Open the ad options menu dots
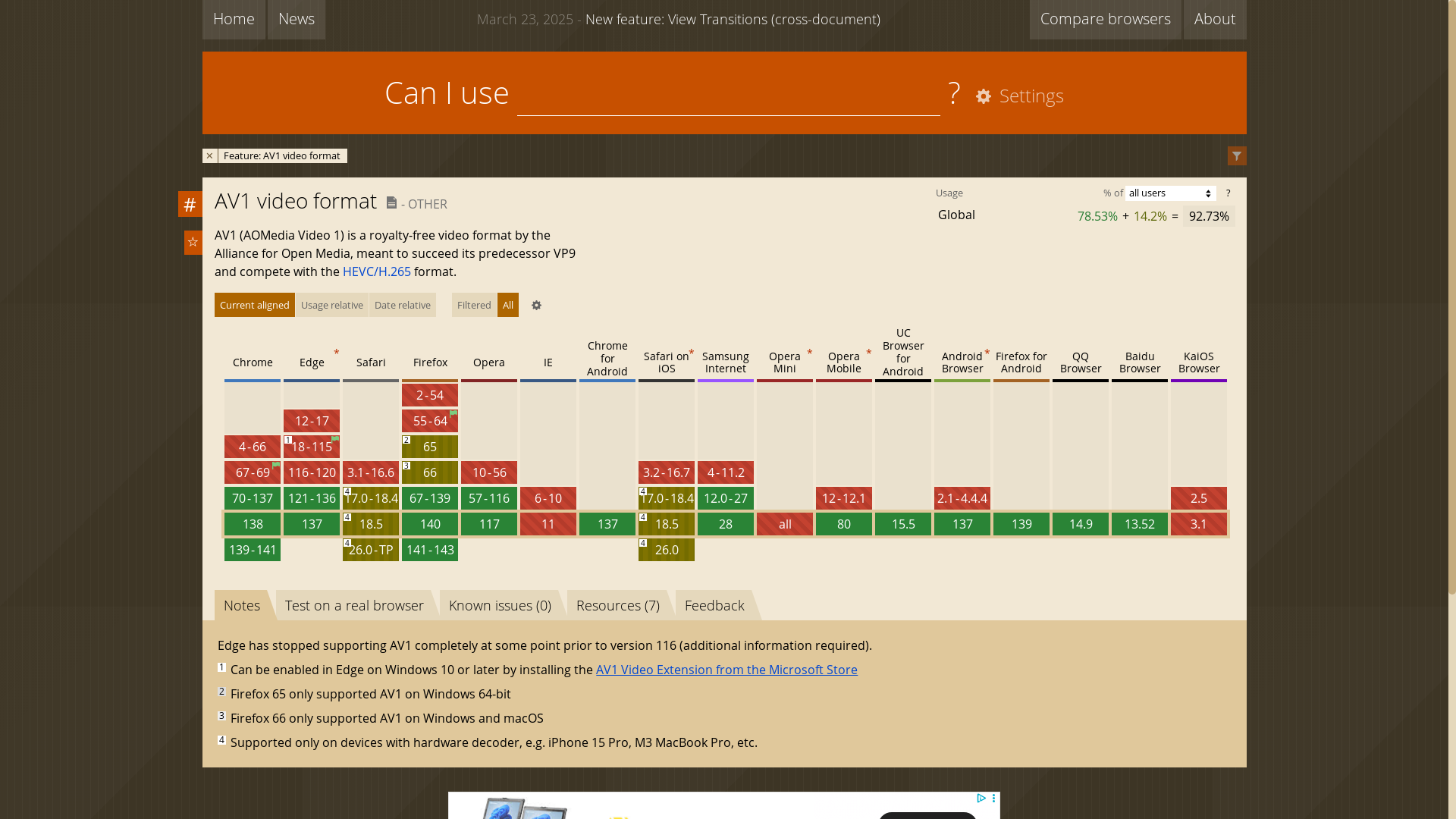1456x819 pixels. pyautogui.click(x=993, y=798)
